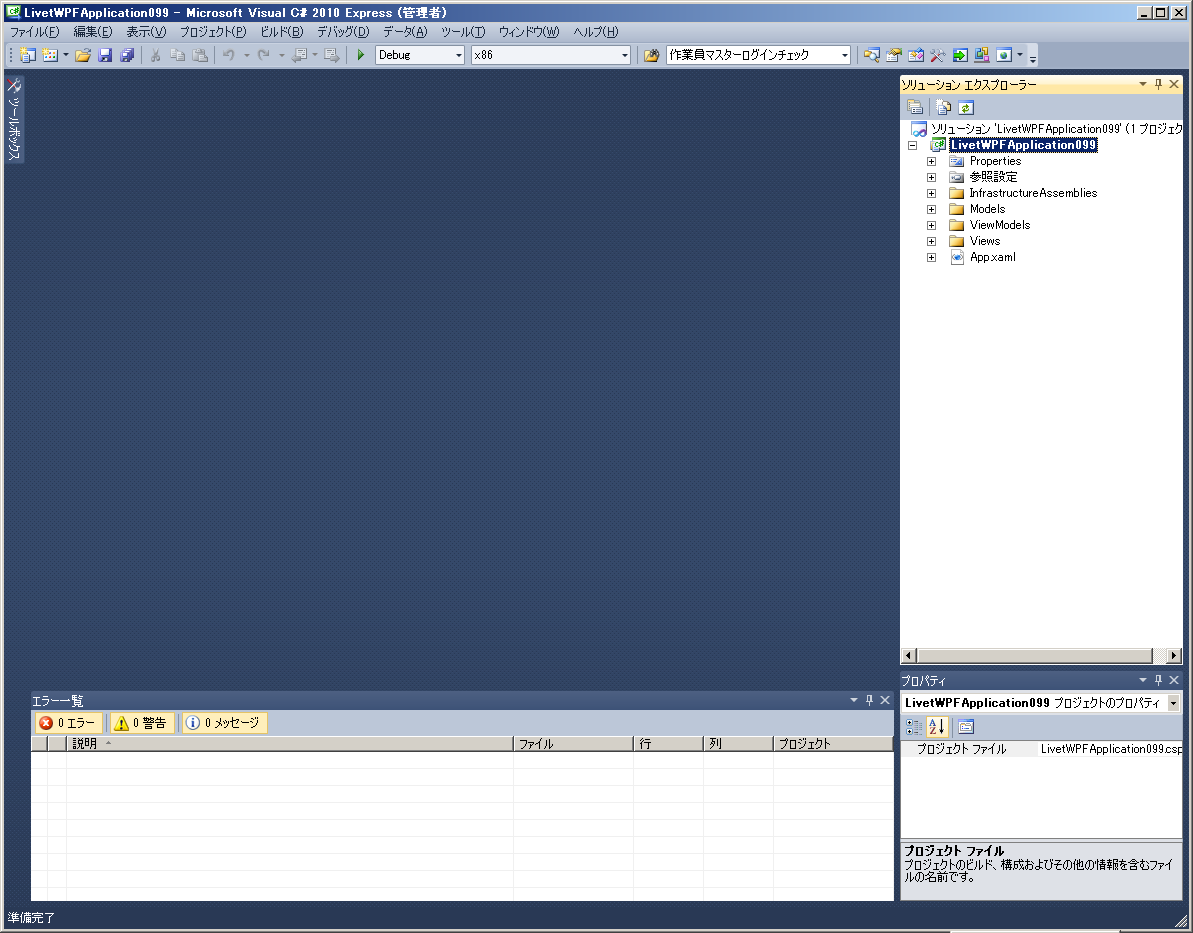Select the プロジェクト ファイル property row
Screen dimensions: 1193x933
[x=1042, y=749]
